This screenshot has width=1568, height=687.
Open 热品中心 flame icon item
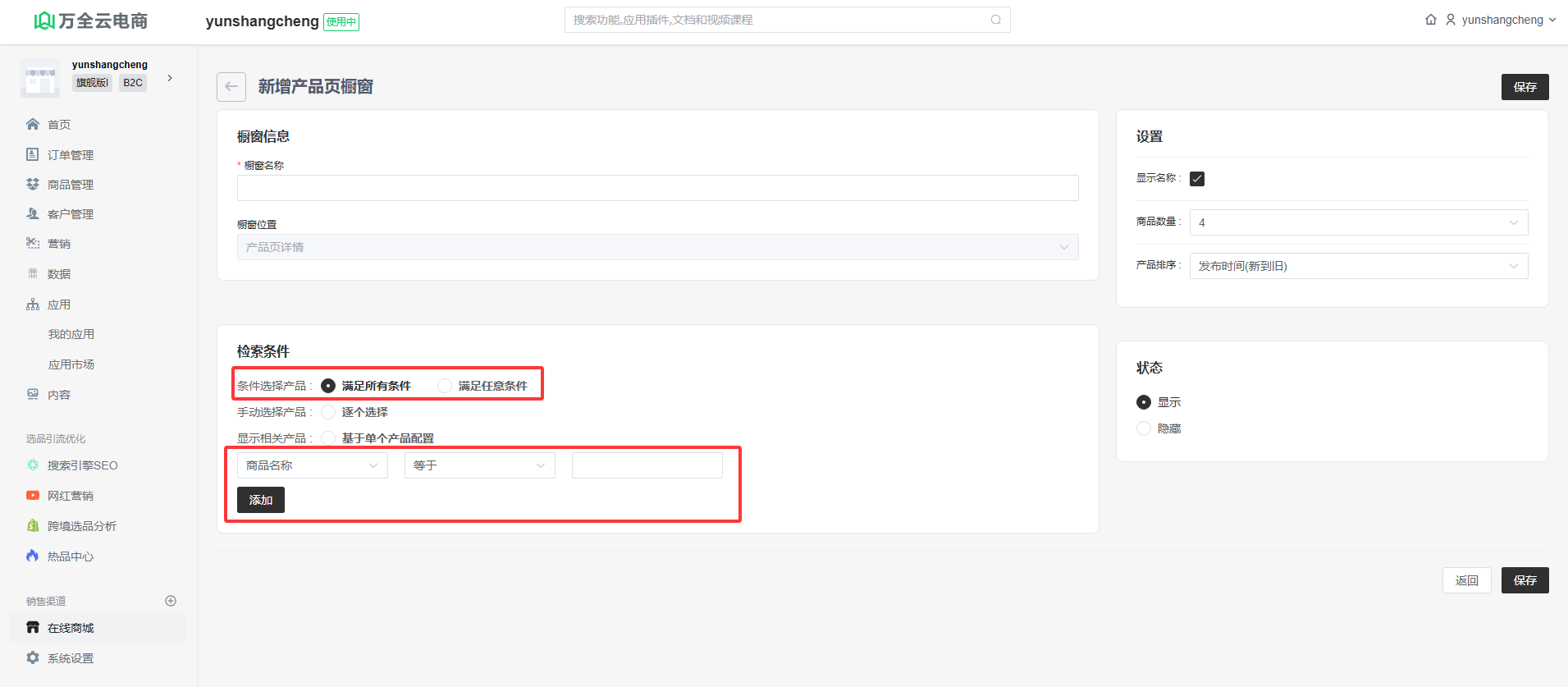pos(70,556)
